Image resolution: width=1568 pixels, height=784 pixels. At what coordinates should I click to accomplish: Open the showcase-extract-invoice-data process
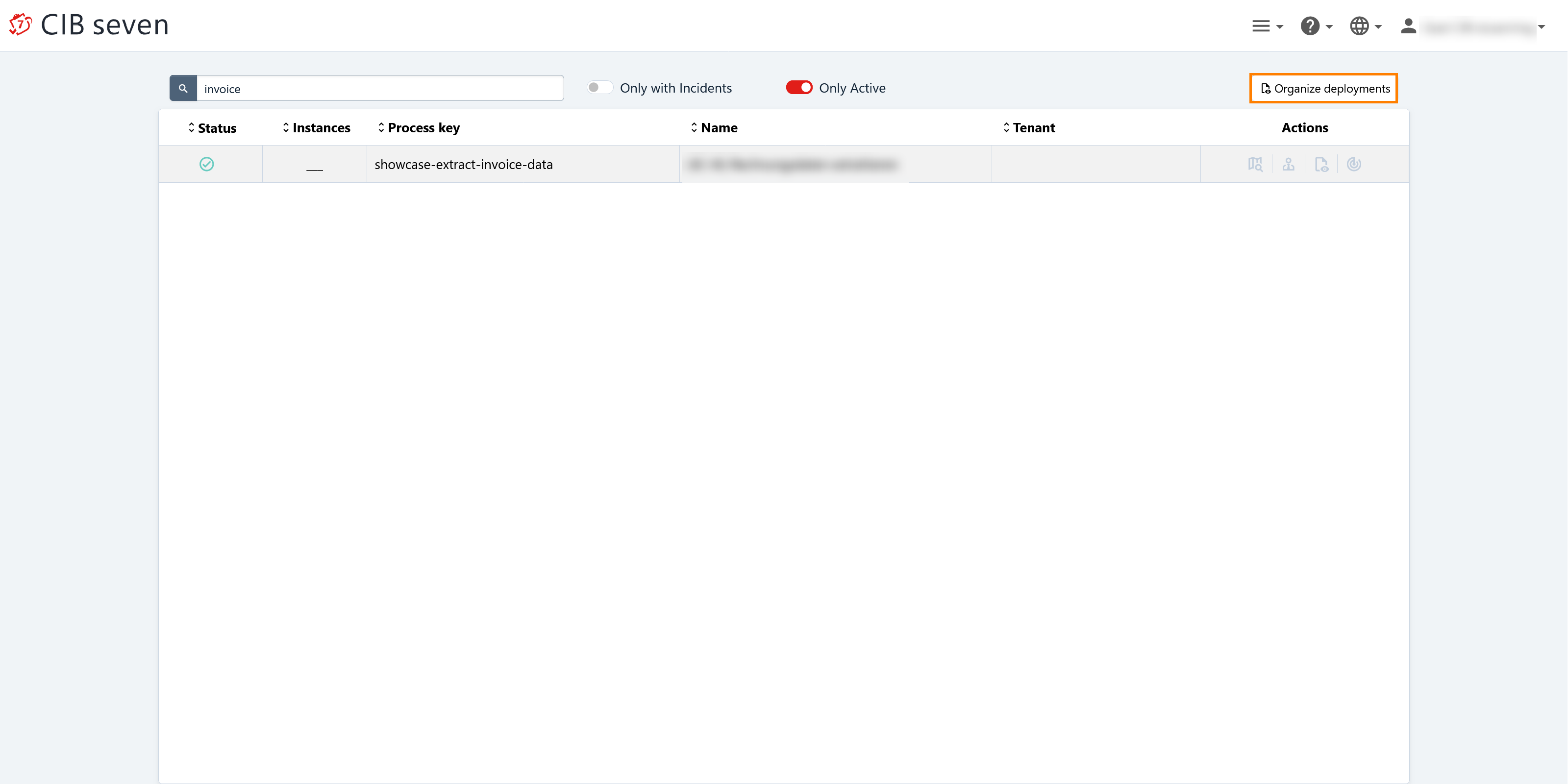pos(463,164)
